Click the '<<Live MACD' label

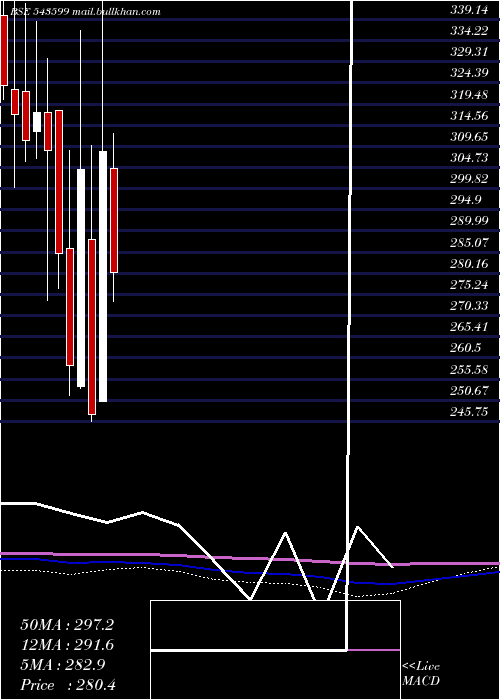421,674
